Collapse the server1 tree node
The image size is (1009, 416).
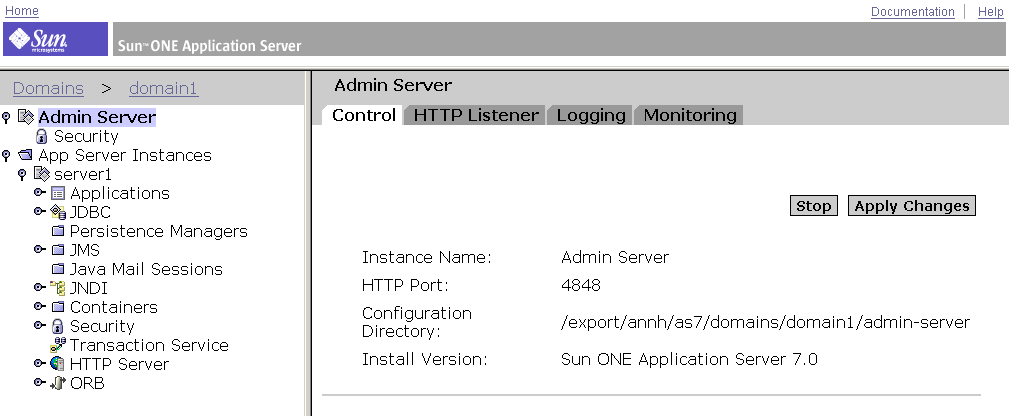[23, 175]
